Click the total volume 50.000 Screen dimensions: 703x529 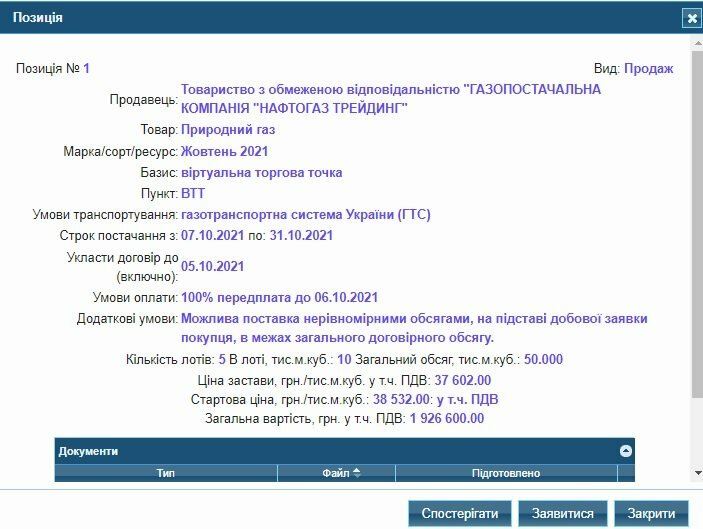[x=543, y=359]
